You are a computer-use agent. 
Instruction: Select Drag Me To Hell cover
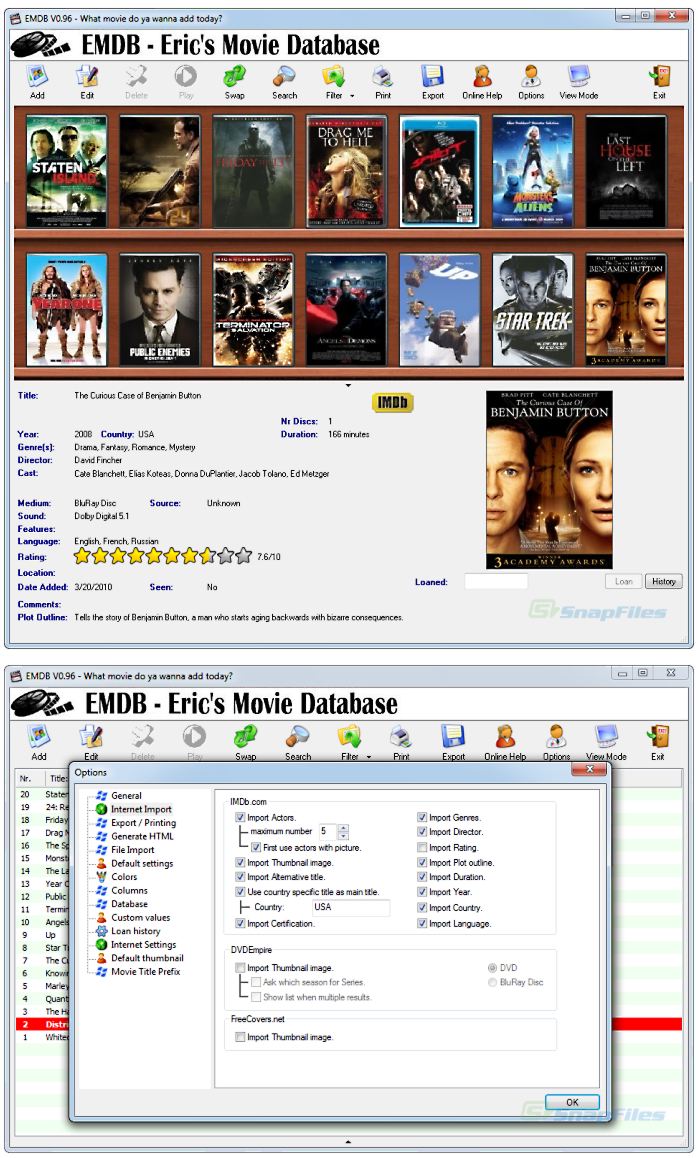coord(346,171)
